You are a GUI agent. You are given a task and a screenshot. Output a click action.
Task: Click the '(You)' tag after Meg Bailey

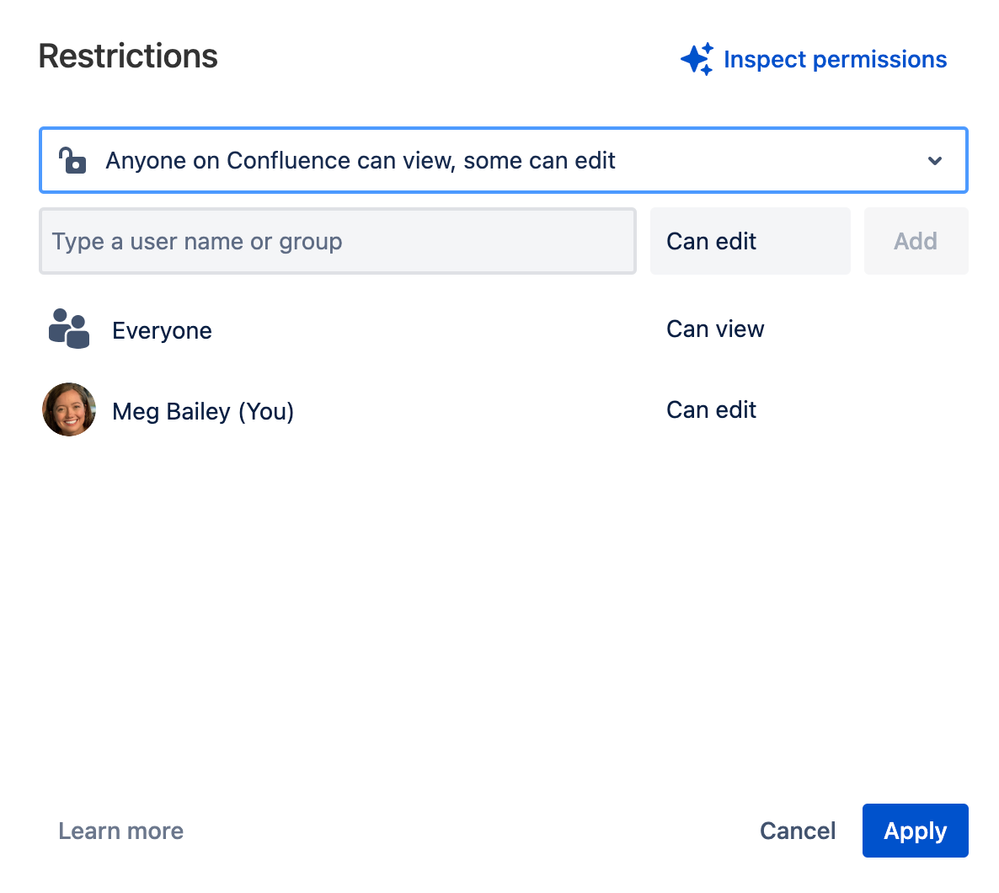[266, 411]
